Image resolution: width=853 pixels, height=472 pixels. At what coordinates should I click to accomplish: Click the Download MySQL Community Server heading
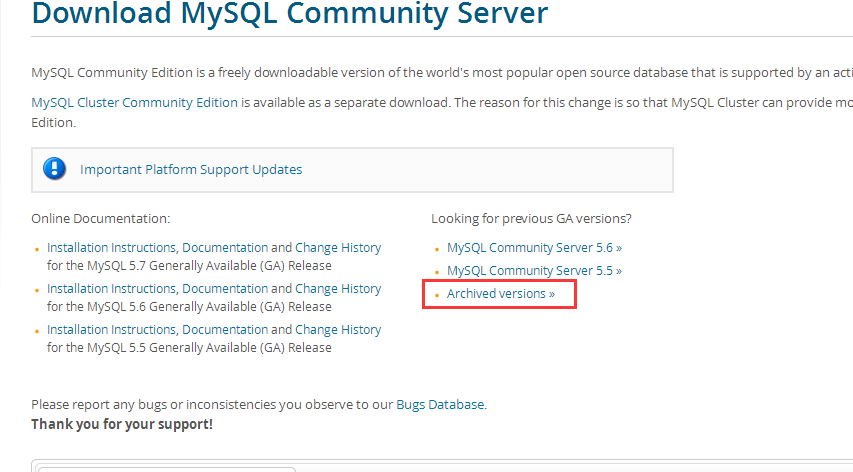pos(289,13)
